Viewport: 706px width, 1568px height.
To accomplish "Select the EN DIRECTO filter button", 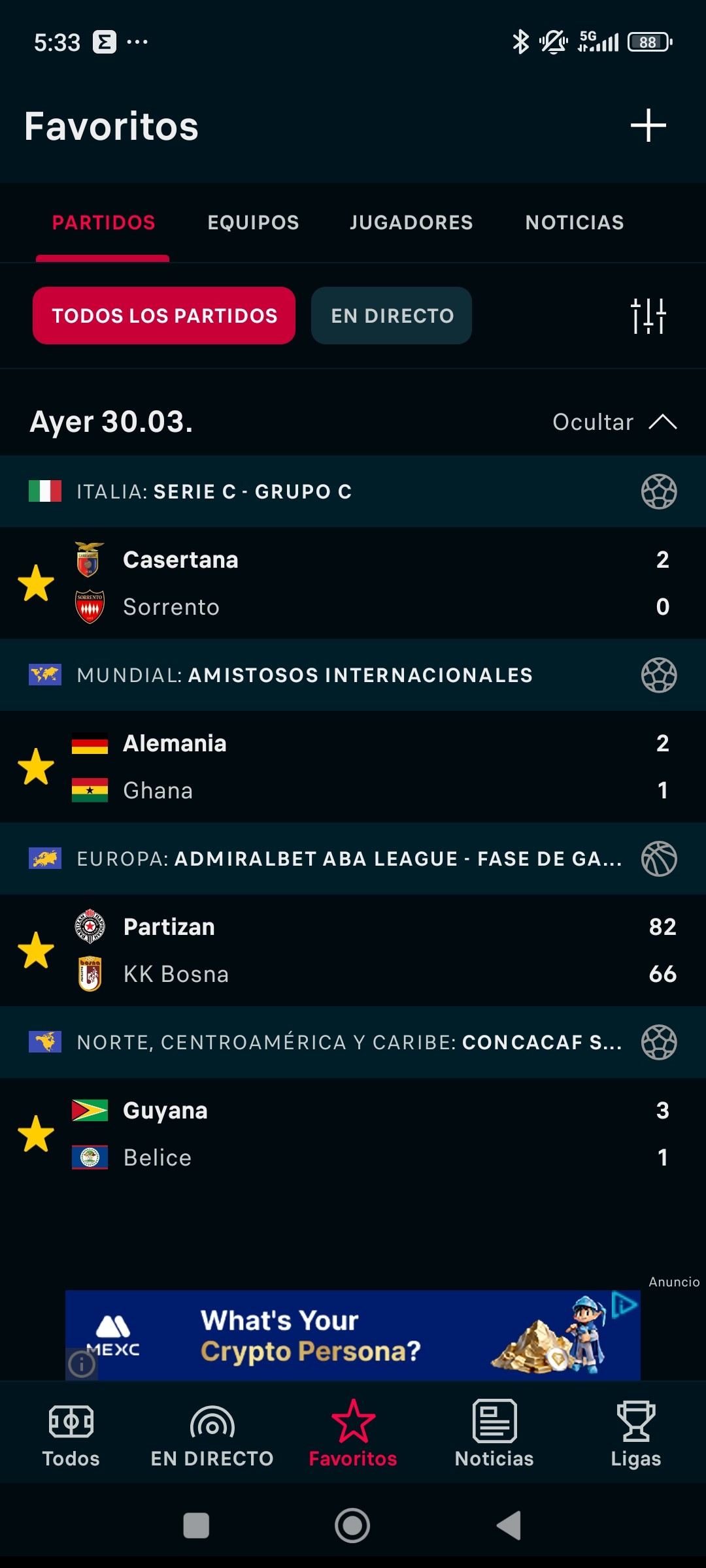I will [392, 316].
